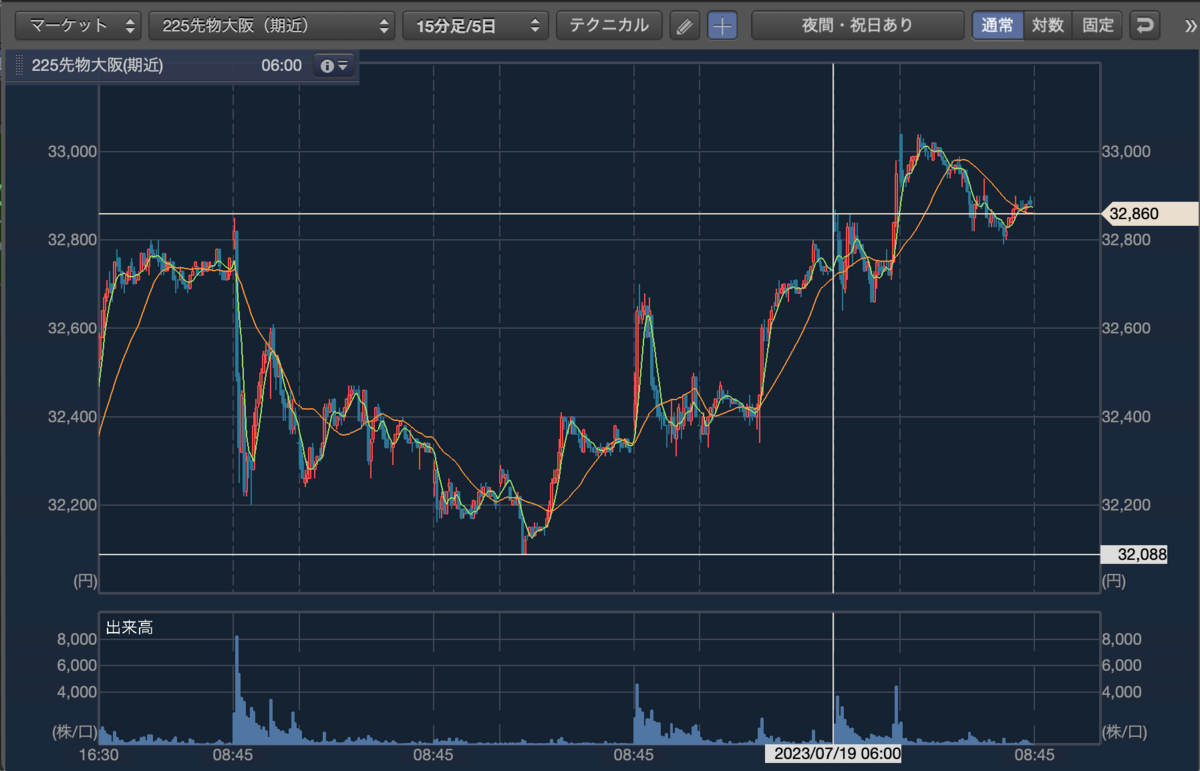This screenshot has height=771, width=1200.
Task: Click the return arrow reset icon
Action: coord(1145,25)
